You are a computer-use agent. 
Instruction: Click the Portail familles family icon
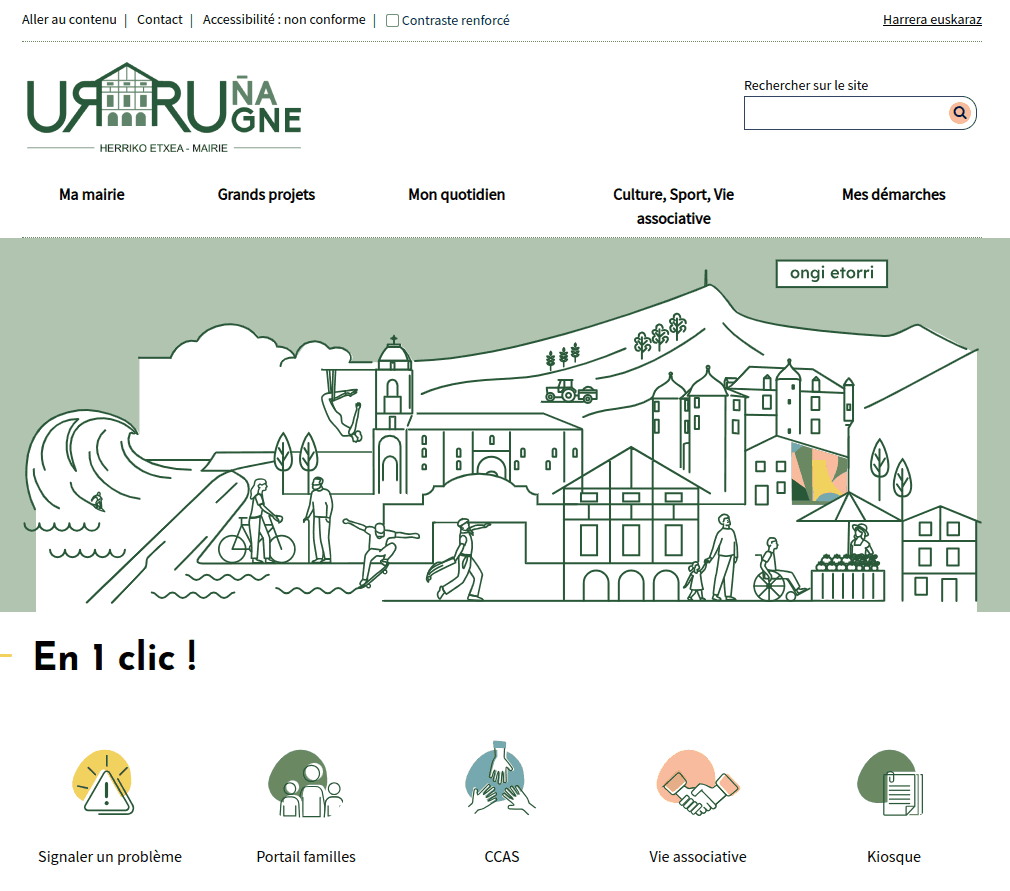coord(306,784)
